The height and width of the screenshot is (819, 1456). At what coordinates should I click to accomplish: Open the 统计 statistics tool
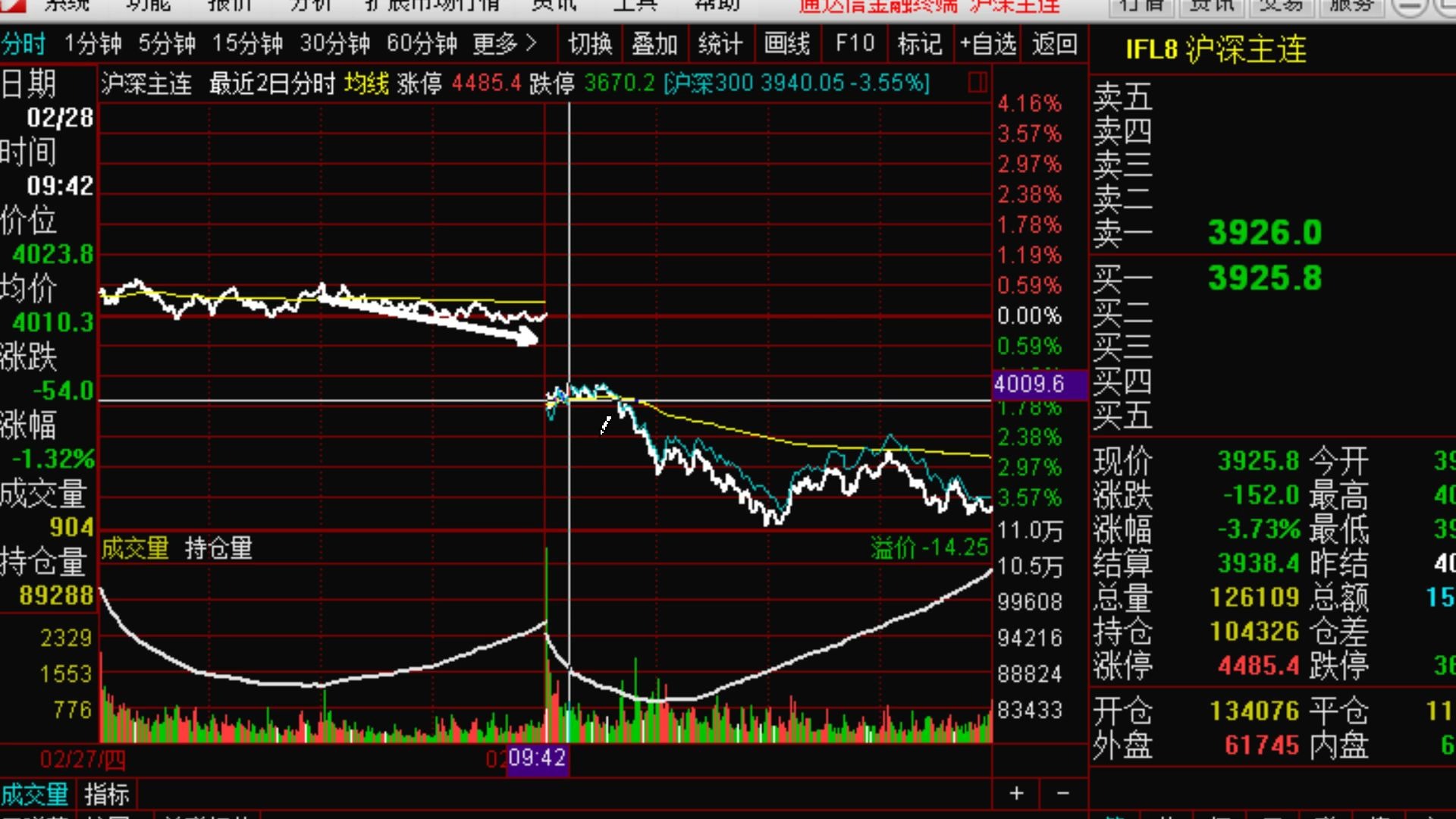tap(720, 44)
